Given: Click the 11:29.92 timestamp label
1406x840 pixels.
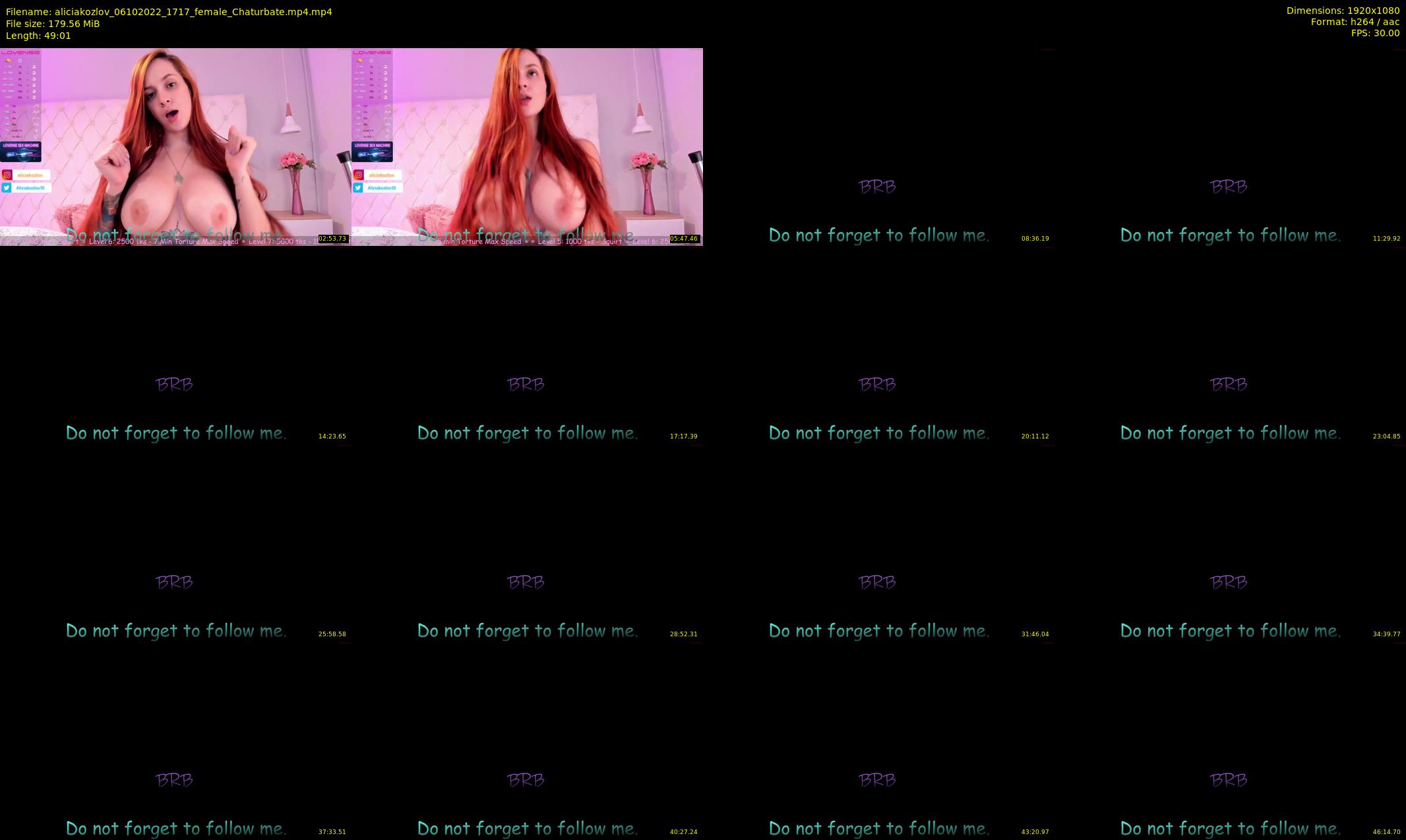Looking at the screenshot, I should (x=1387, y=239).
